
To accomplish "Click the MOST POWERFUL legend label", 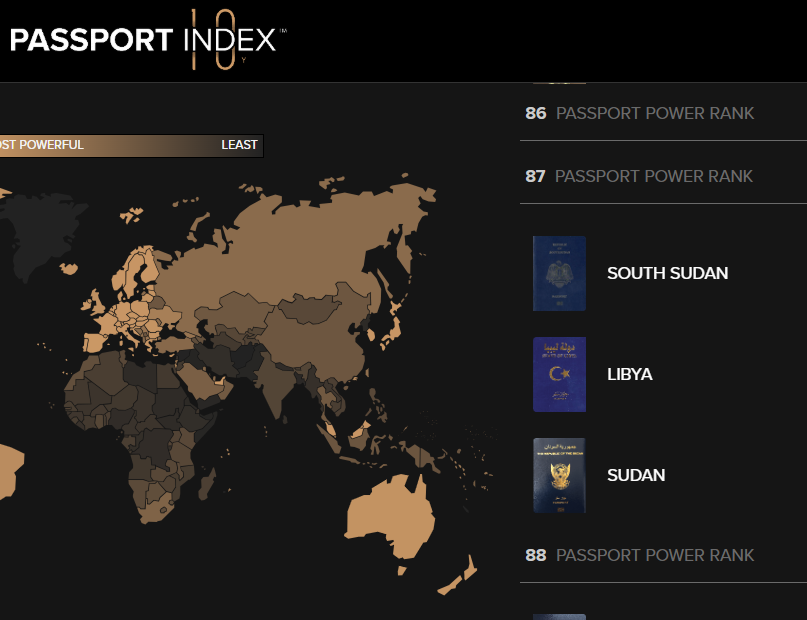I will coord(42,145).
